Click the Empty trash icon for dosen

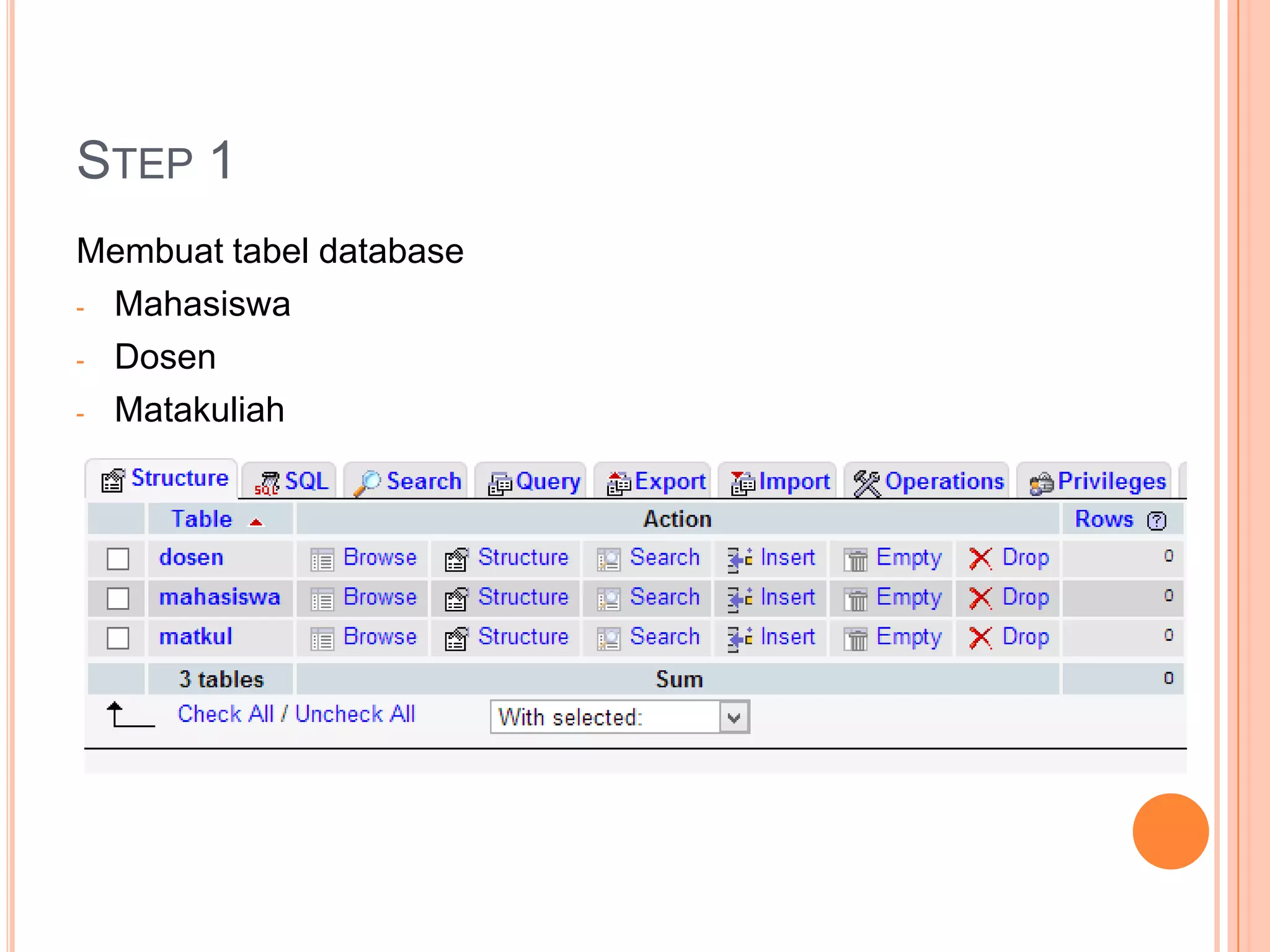click(856, 560)
